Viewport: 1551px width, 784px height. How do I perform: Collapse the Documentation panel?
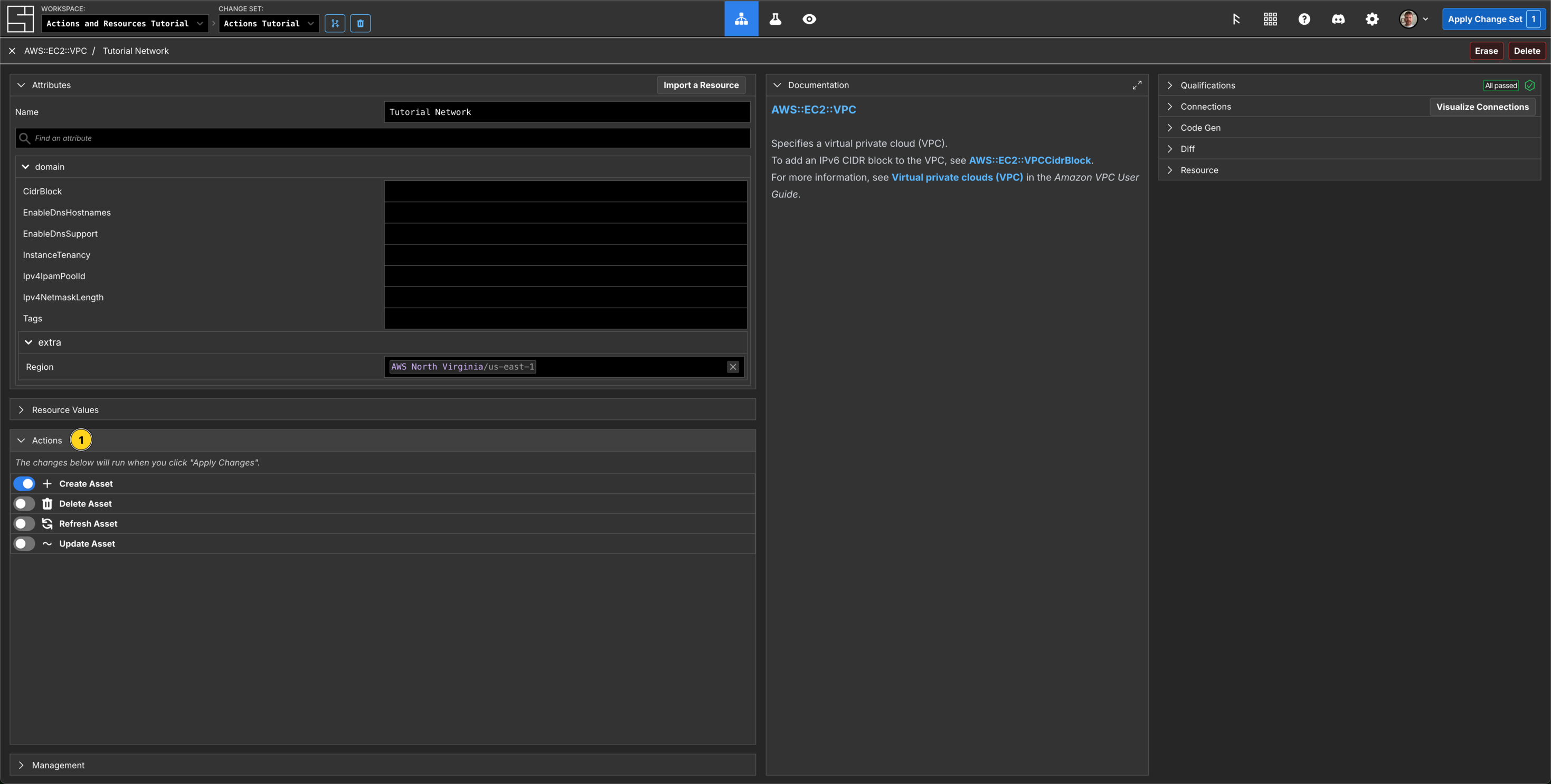click(x=777, y=85)
